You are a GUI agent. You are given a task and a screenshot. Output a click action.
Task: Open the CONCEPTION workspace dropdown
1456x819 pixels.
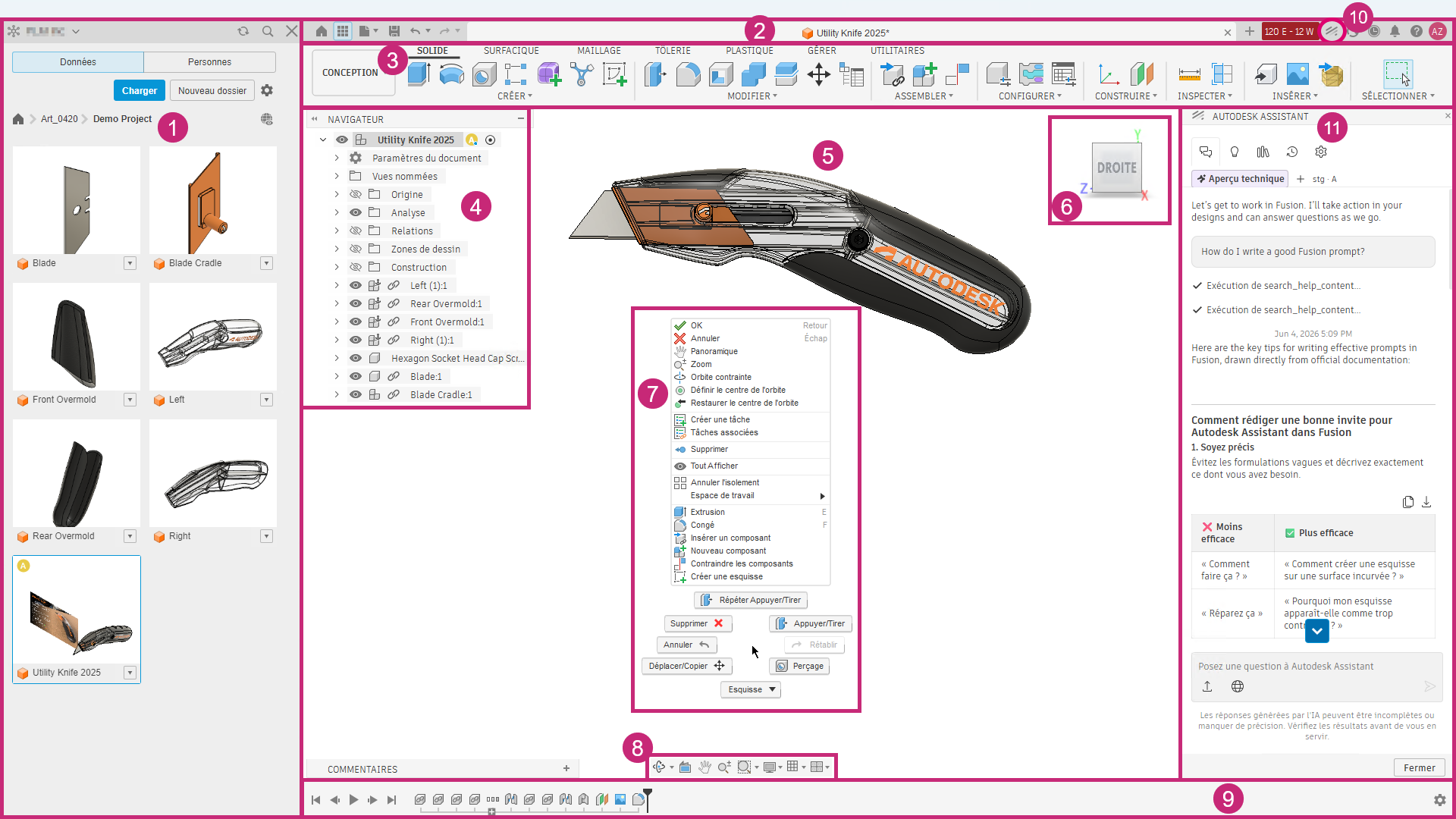(353, 73)
